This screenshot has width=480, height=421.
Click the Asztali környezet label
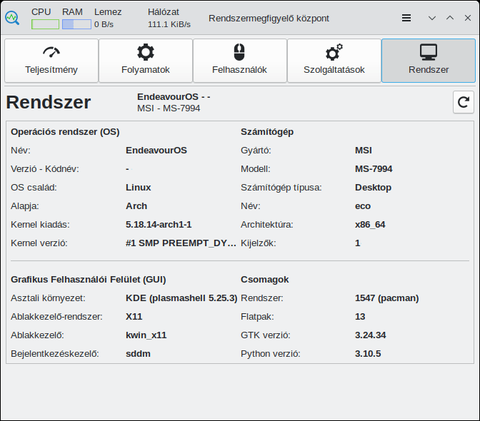[x=48, y=298]
